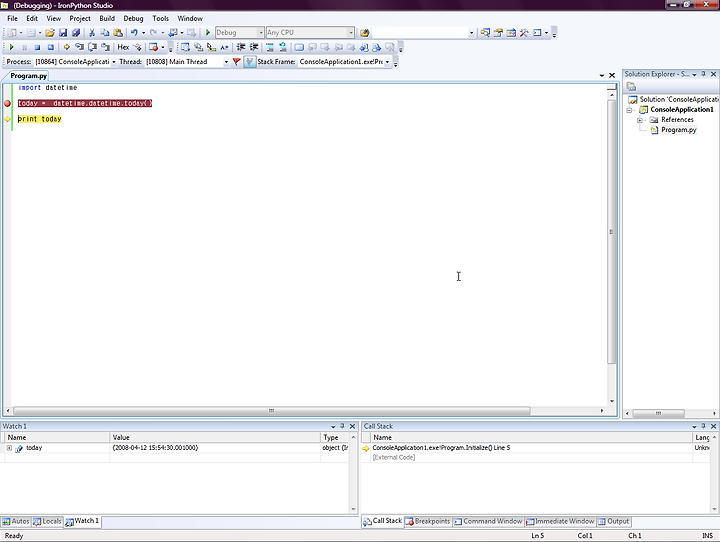
Task: Click the Solution Explorer horizontal scrollbar
Action: coord(658,413)
